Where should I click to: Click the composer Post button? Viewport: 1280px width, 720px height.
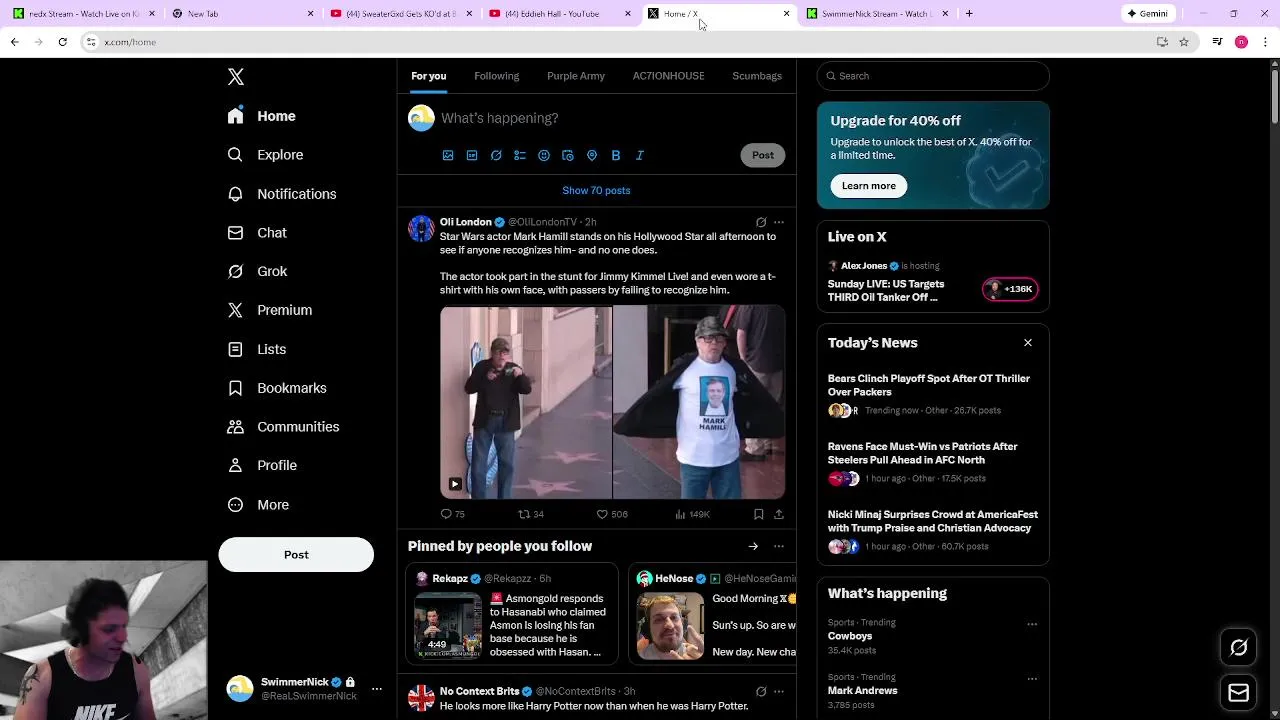click(763, 155)
